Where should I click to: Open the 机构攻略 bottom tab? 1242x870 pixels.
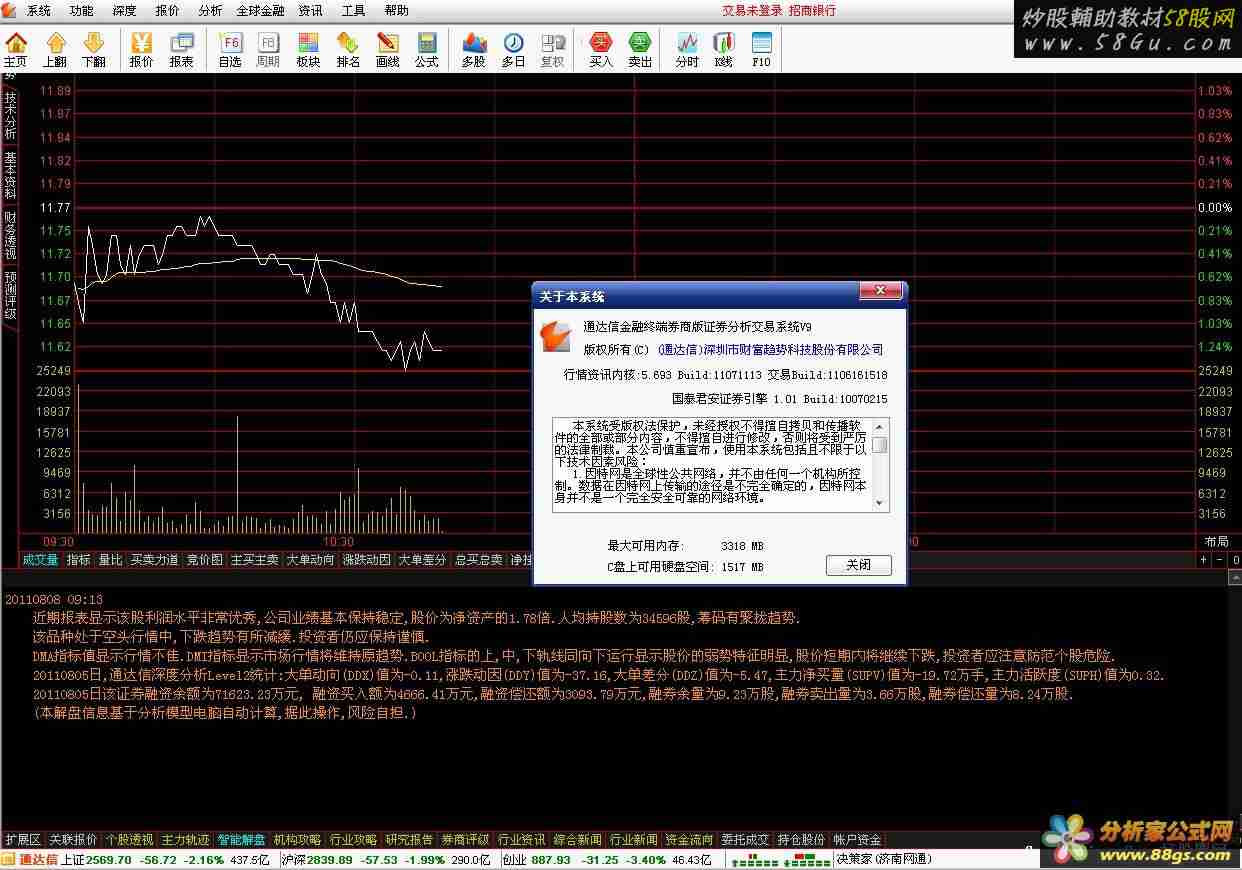pyautogui.click(x=298, y=840)
